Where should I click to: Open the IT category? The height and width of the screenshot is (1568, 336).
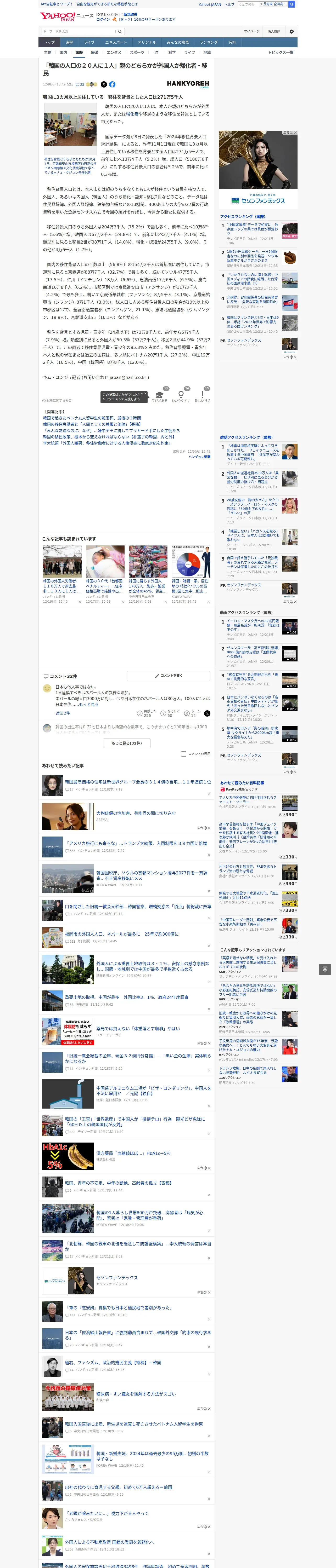click(156, 53)
